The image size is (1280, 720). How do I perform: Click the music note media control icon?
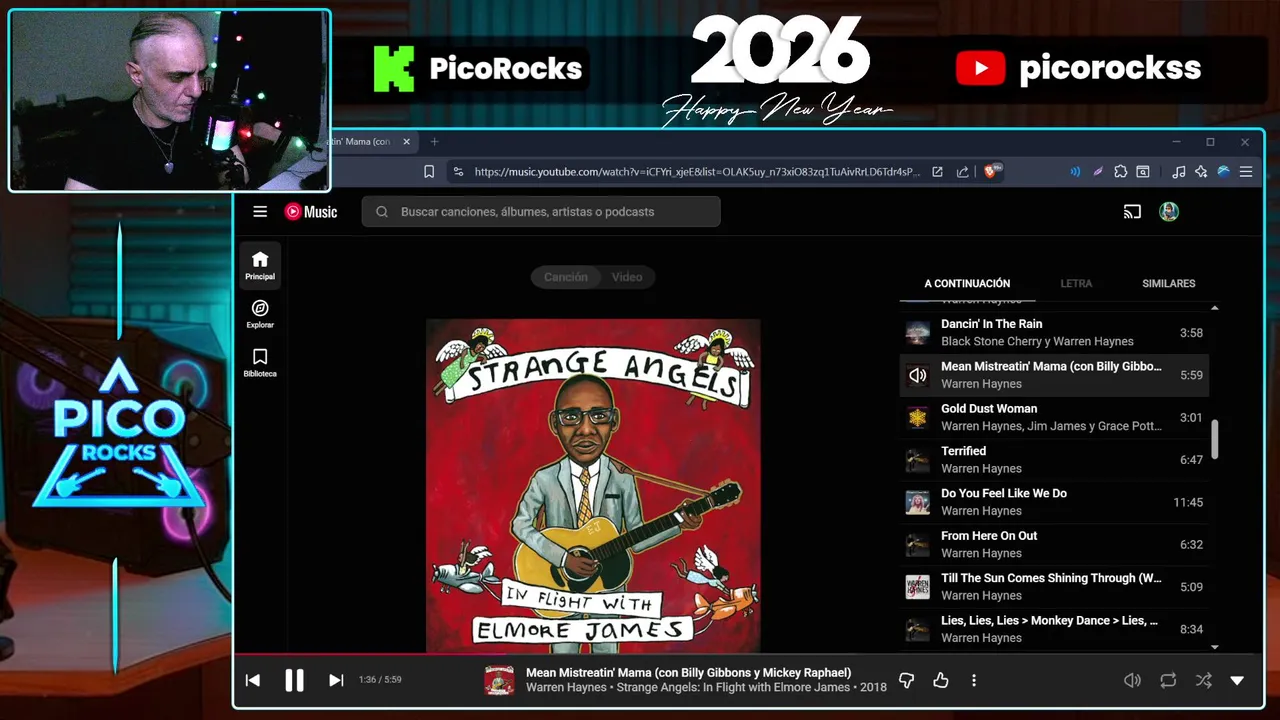pyautogui.click(x=1179, y=172)
